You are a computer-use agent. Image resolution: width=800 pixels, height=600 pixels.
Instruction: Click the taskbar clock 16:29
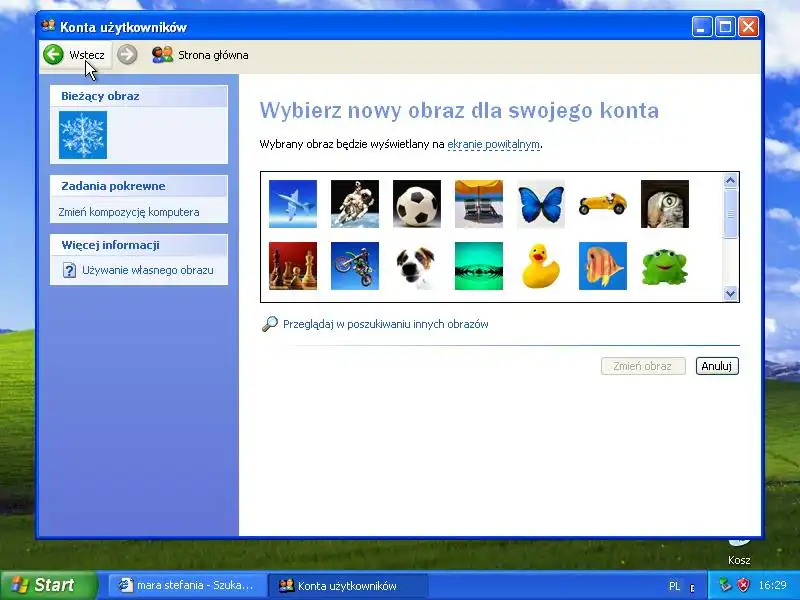[772, 585]
